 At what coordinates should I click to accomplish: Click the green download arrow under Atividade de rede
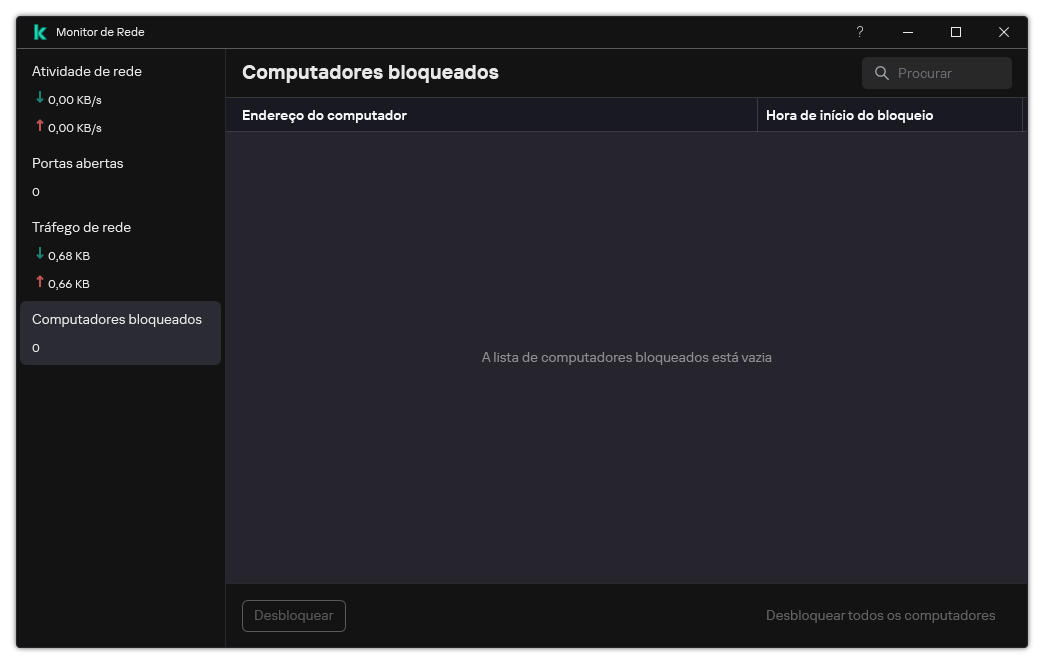pyautogui.click(x=39, y=98)
